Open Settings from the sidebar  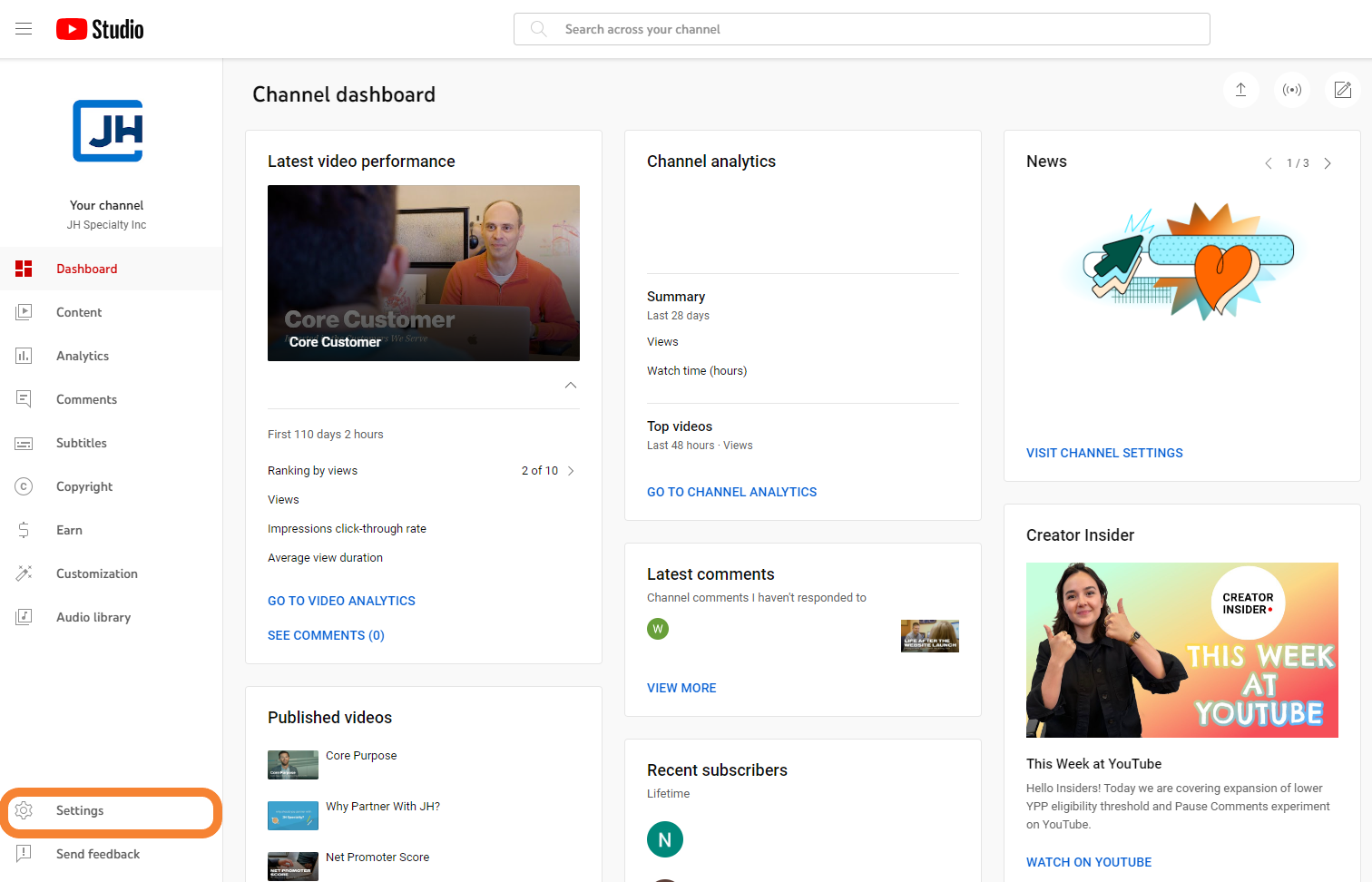111,811
